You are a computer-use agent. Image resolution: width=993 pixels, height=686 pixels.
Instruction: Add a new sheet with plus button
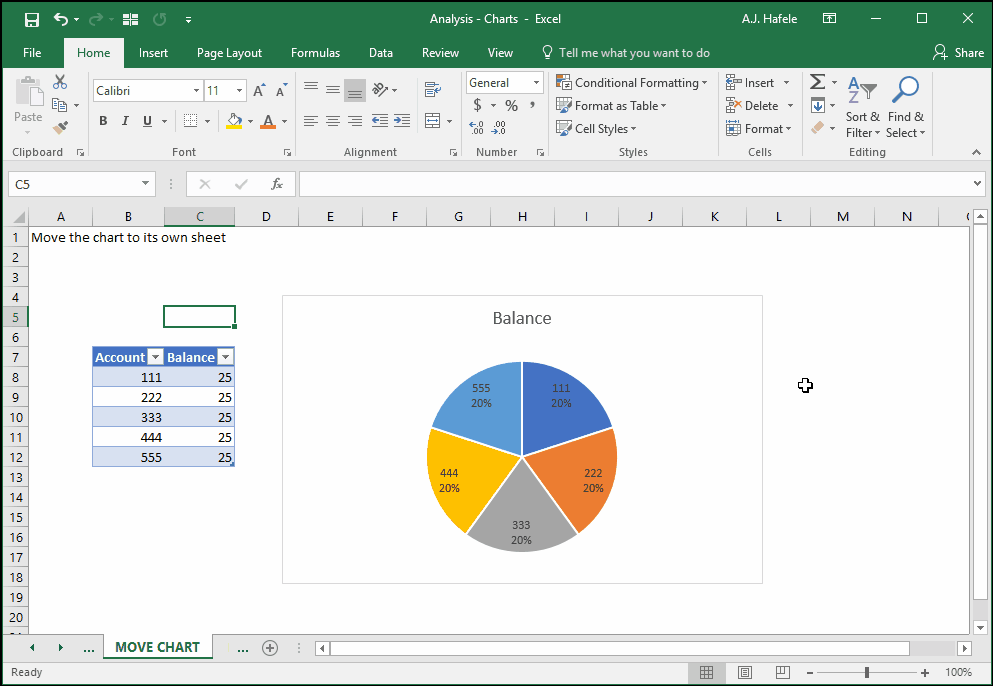[270, 647]
